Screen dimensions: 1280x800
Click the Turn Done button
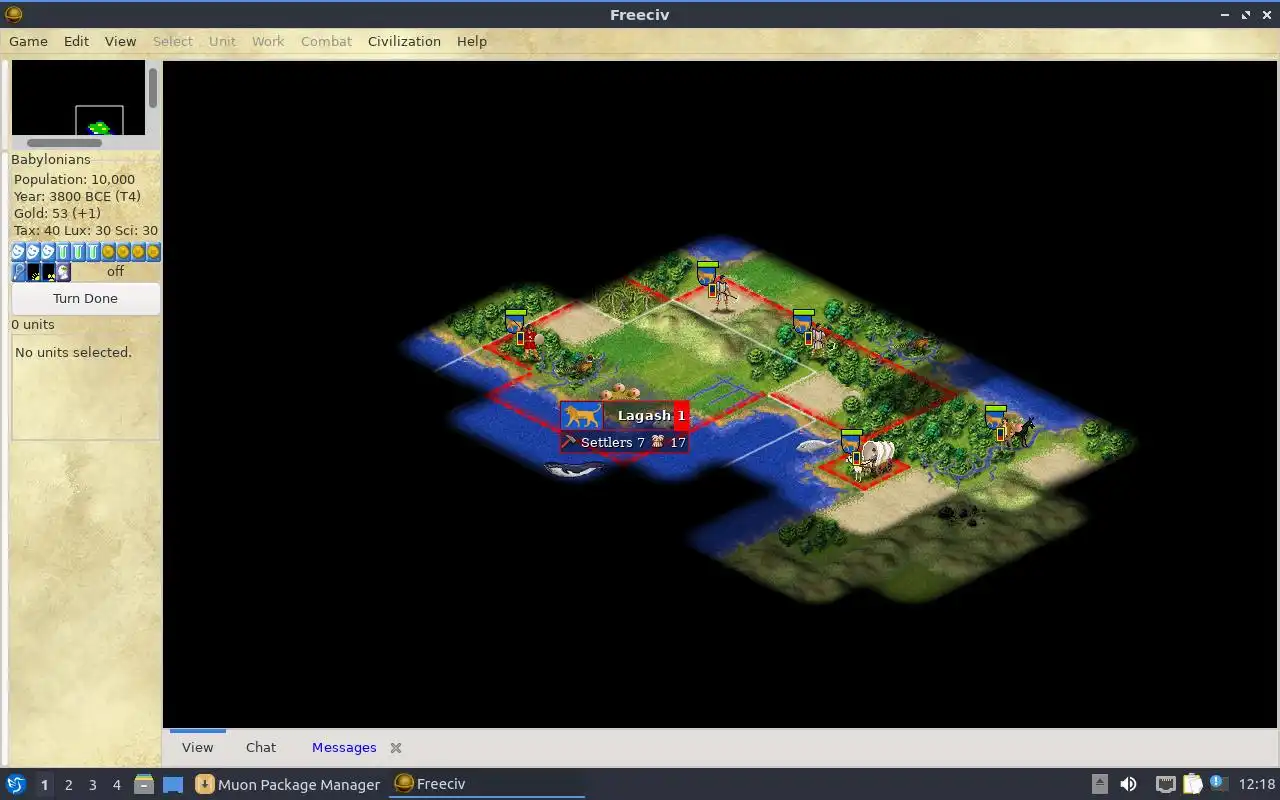click(x=85, y=298)
